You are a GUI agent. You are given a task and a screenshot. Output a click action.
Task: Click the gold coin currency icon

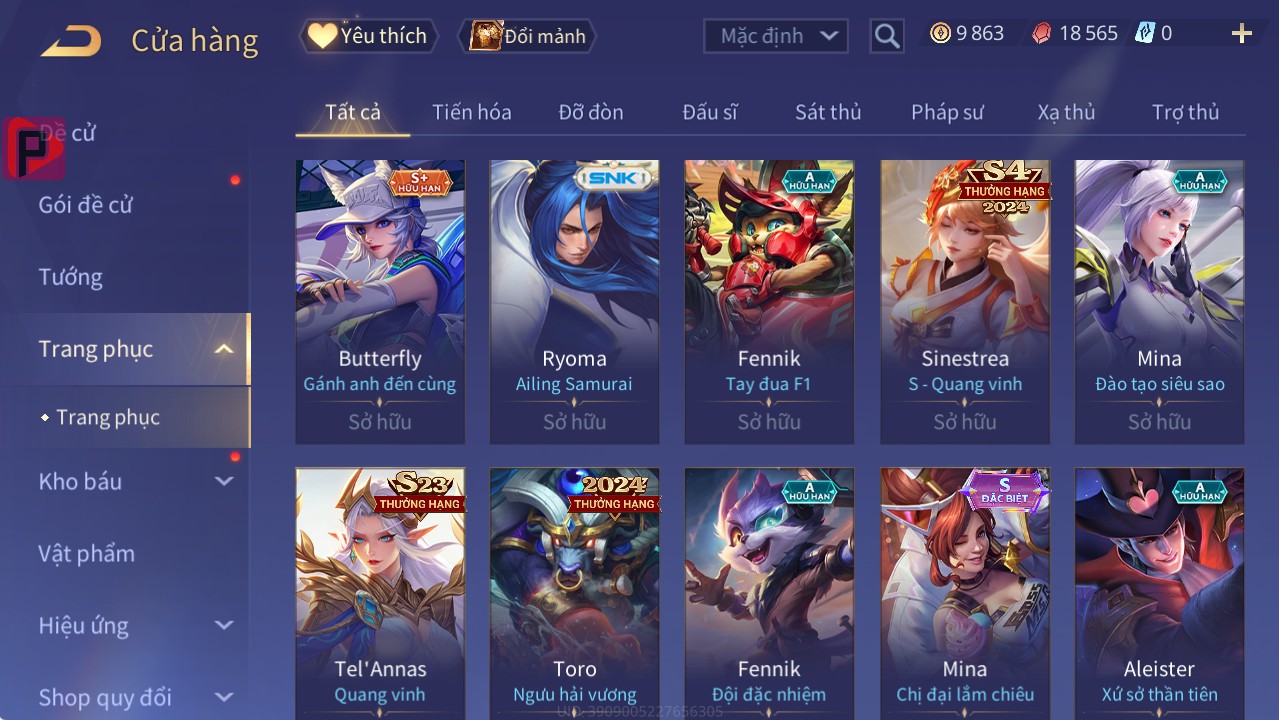(940, 33)
